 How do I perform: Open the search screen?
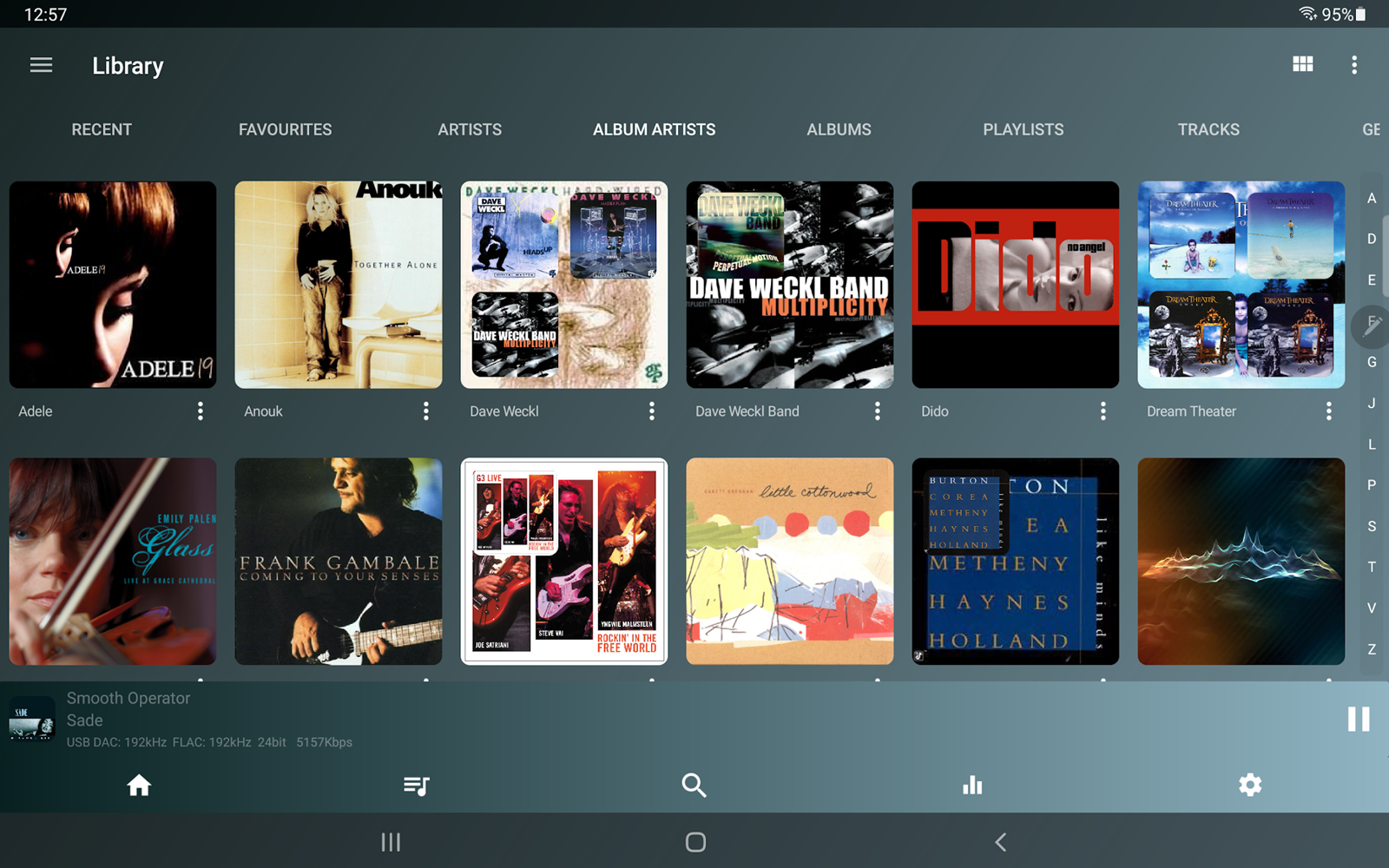pyautogui.click(x=694, y=786)
